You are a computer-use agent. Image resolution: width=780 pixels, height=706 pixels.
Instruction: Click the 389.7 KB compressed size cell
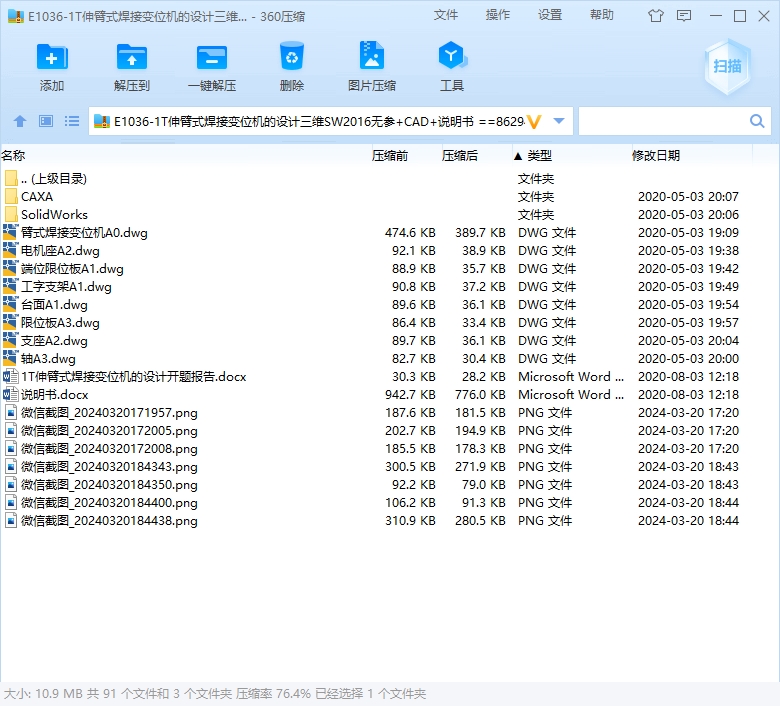pos(480,232)
